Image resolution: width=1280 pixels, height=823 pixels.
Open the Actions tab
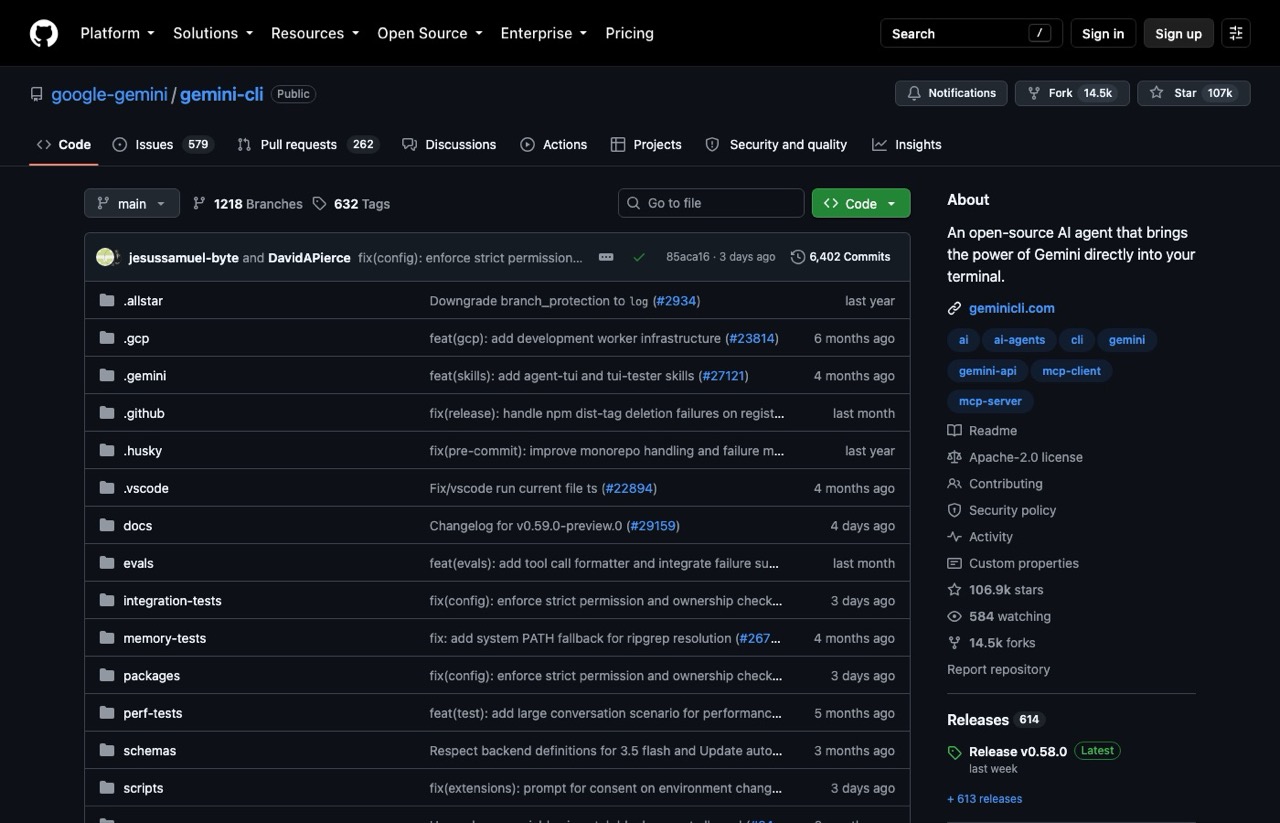(554, 145)
